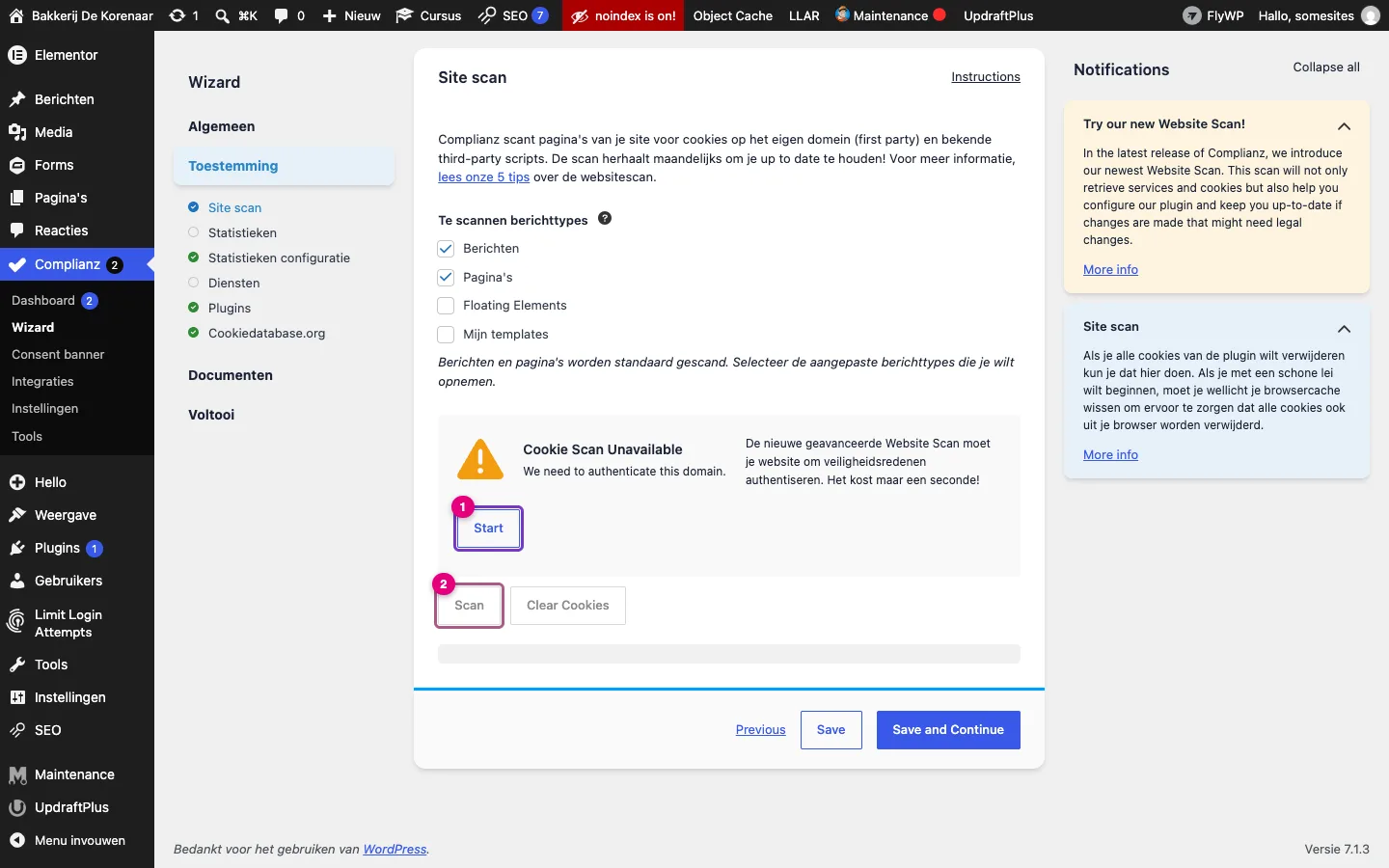
Task: Collapse the Site scan notification
Action: tap(1344, 329)
